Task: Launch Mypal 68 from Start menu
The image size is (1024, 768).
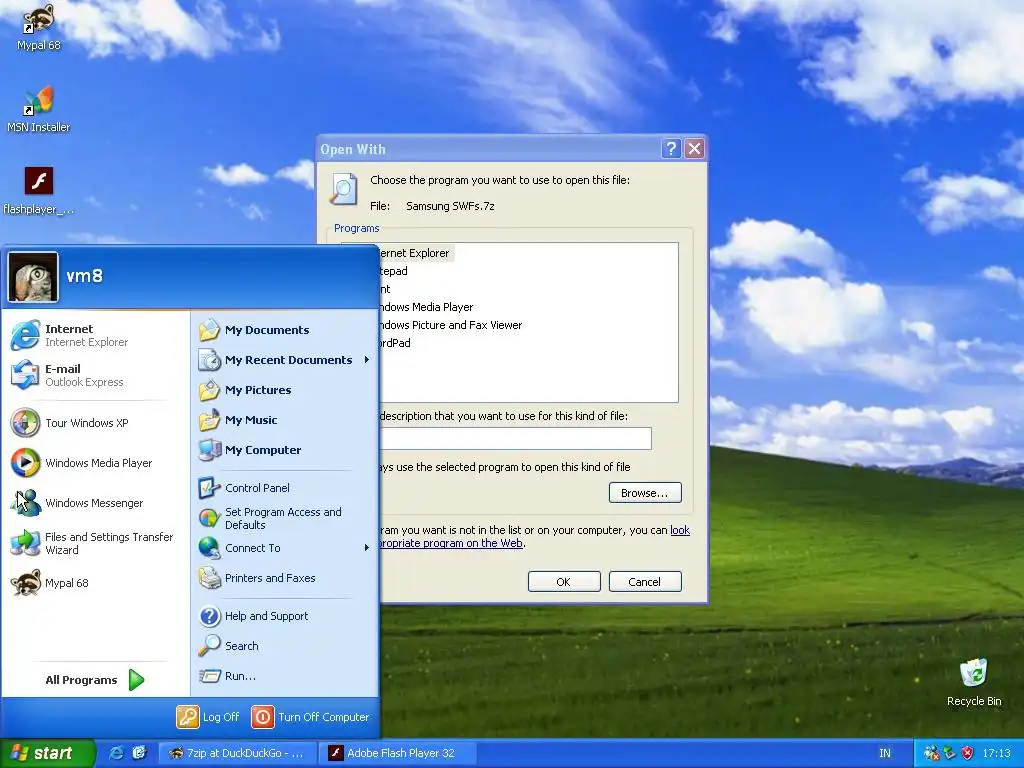Action: click(x=95, y=583)
